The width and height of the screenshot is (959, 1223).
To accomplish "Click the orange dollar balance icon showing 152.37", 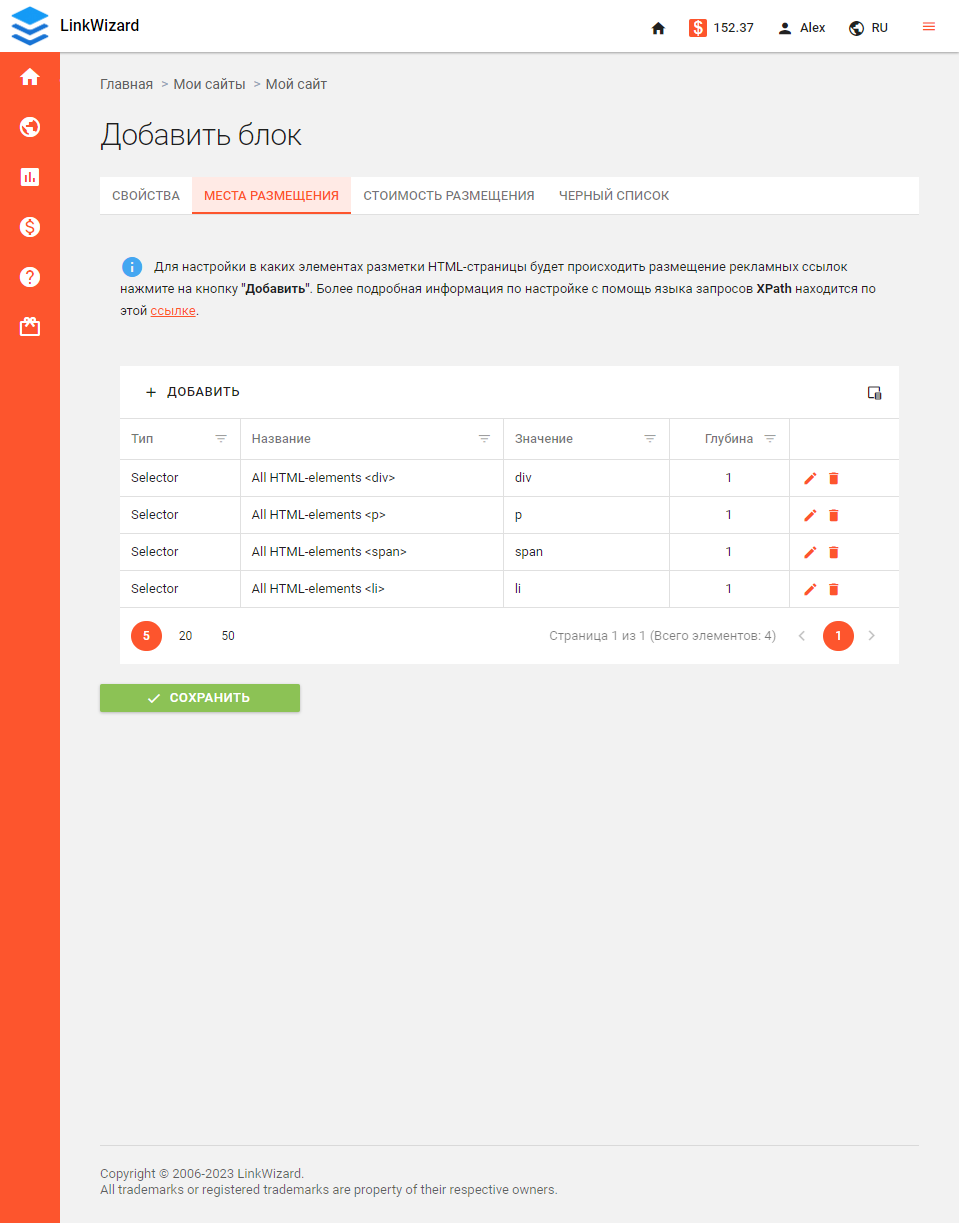I will point(698,28).
